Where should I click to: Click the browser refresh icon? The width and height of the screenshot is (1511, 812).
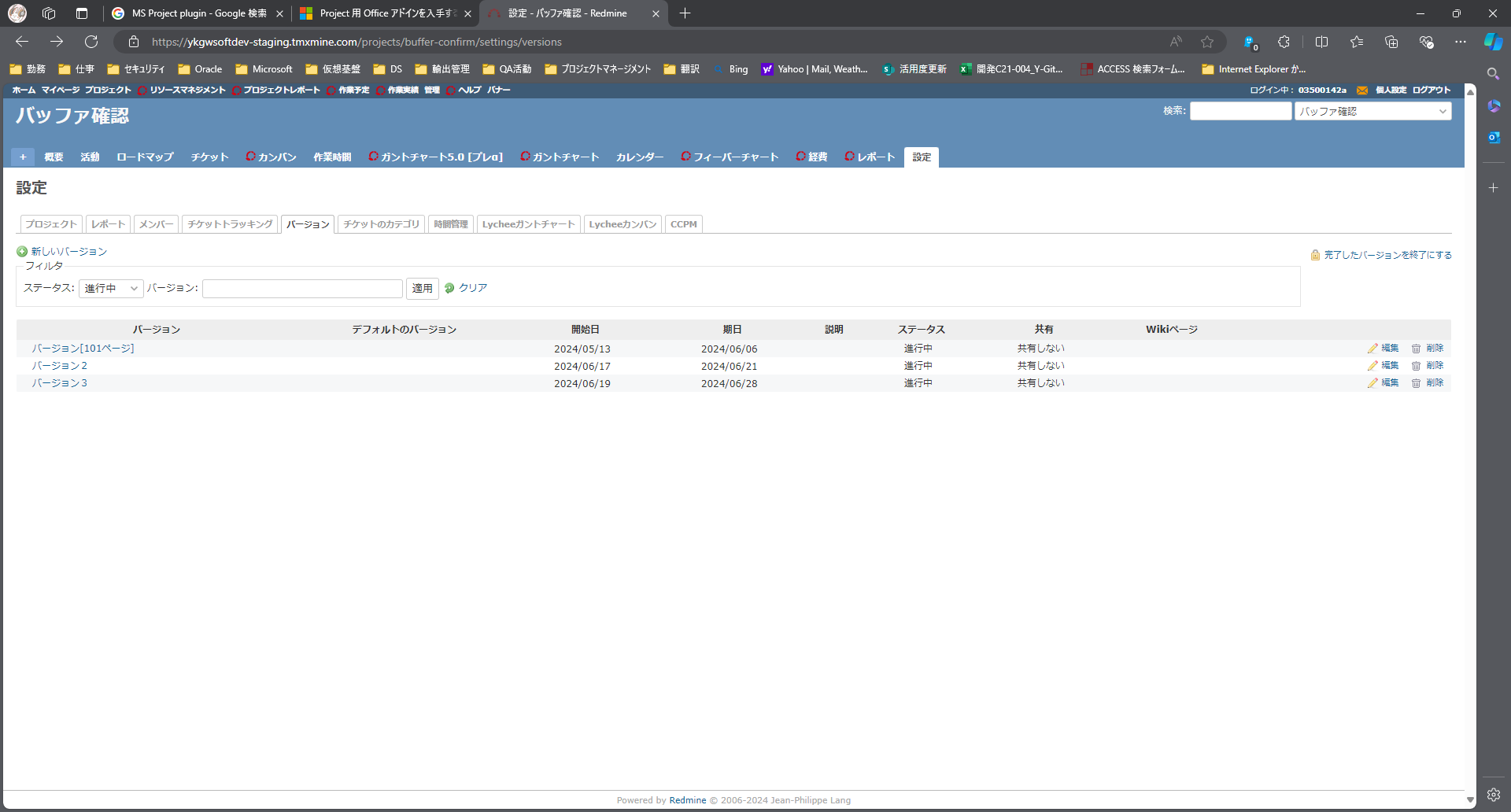coord(91,42)
